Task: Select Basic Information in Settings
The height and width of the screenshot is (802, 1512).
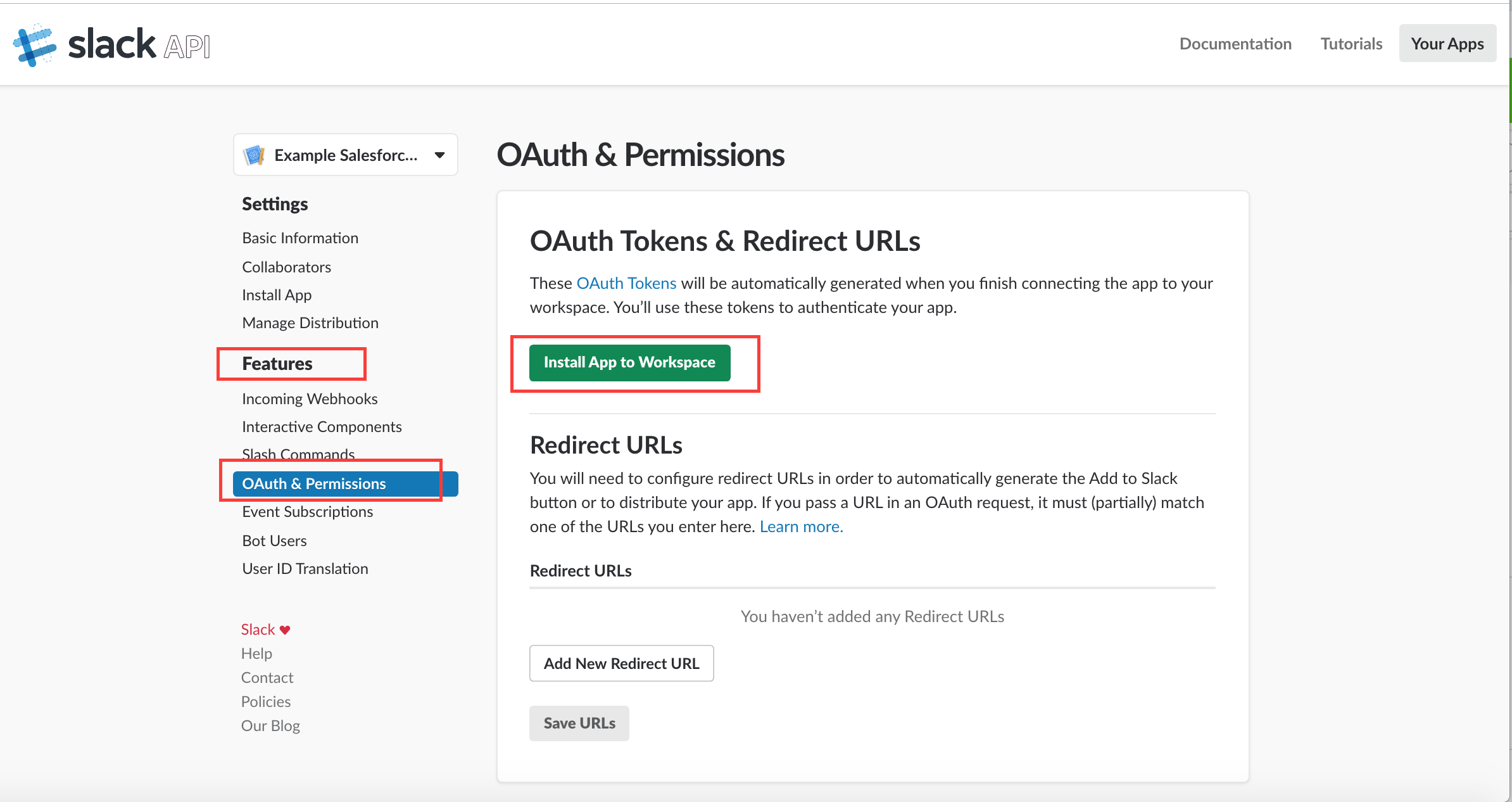Action: coord(300,238)
